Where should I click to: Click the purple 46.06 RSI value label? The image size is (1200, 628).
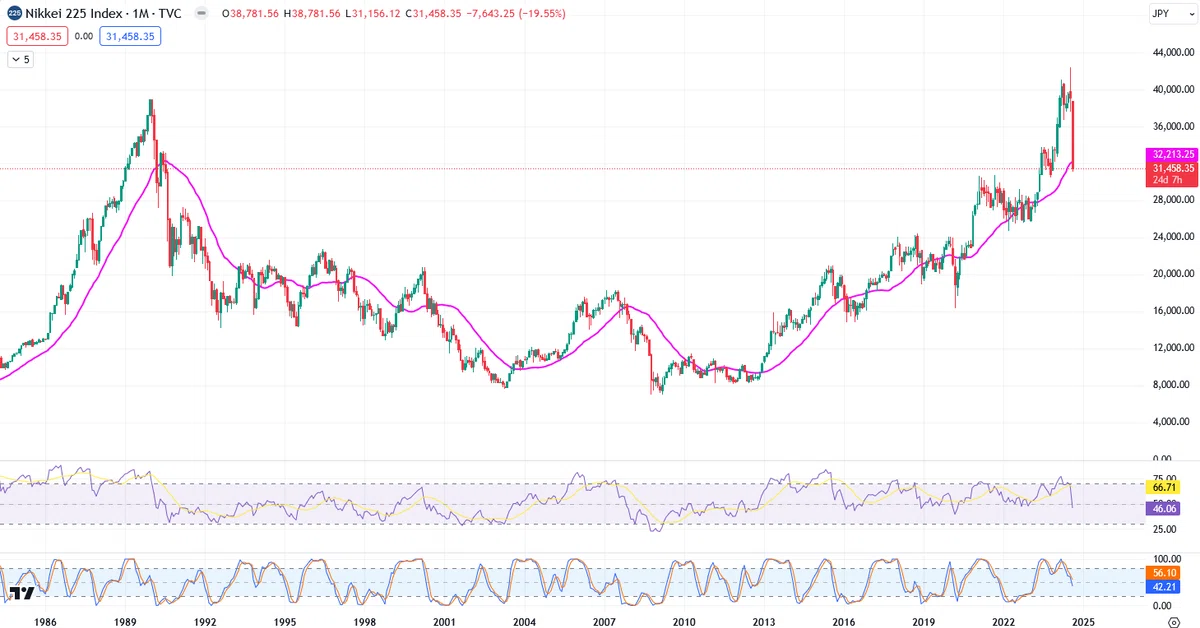(1162, 508)
